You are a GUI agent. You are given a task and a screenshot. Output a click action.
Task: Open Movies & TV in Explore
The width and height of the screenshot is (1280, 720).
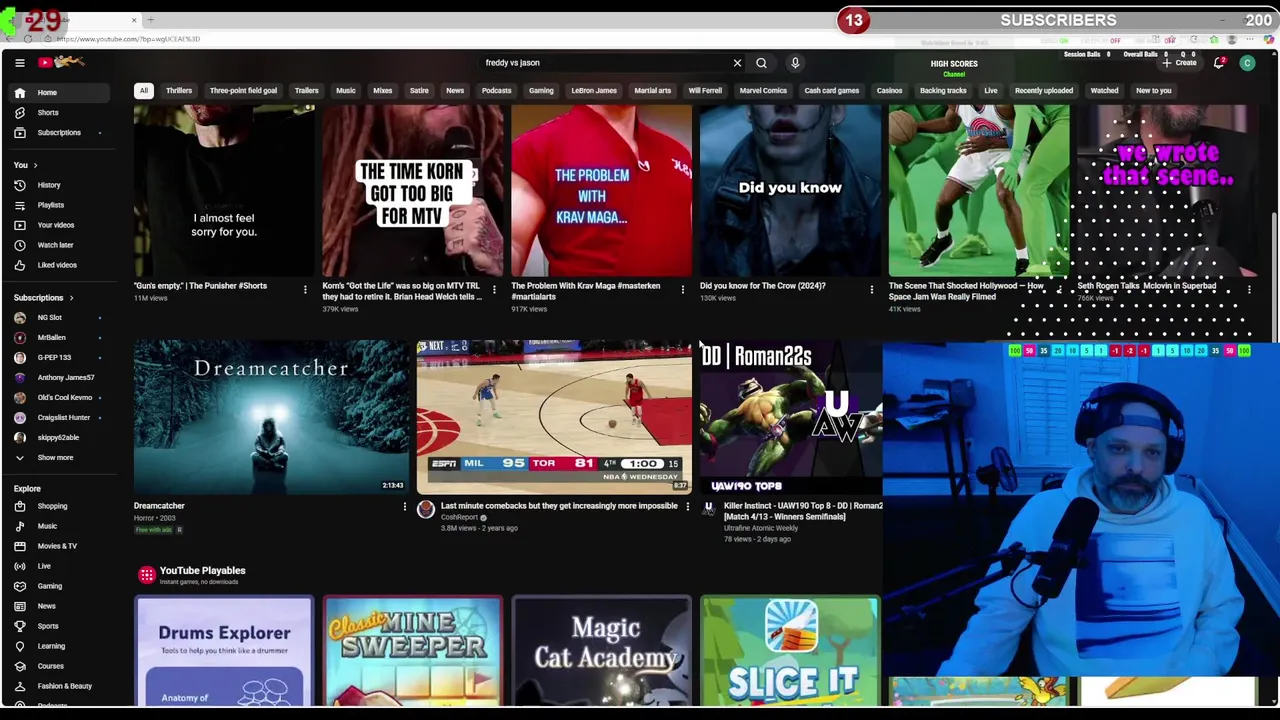pos(60,546)
